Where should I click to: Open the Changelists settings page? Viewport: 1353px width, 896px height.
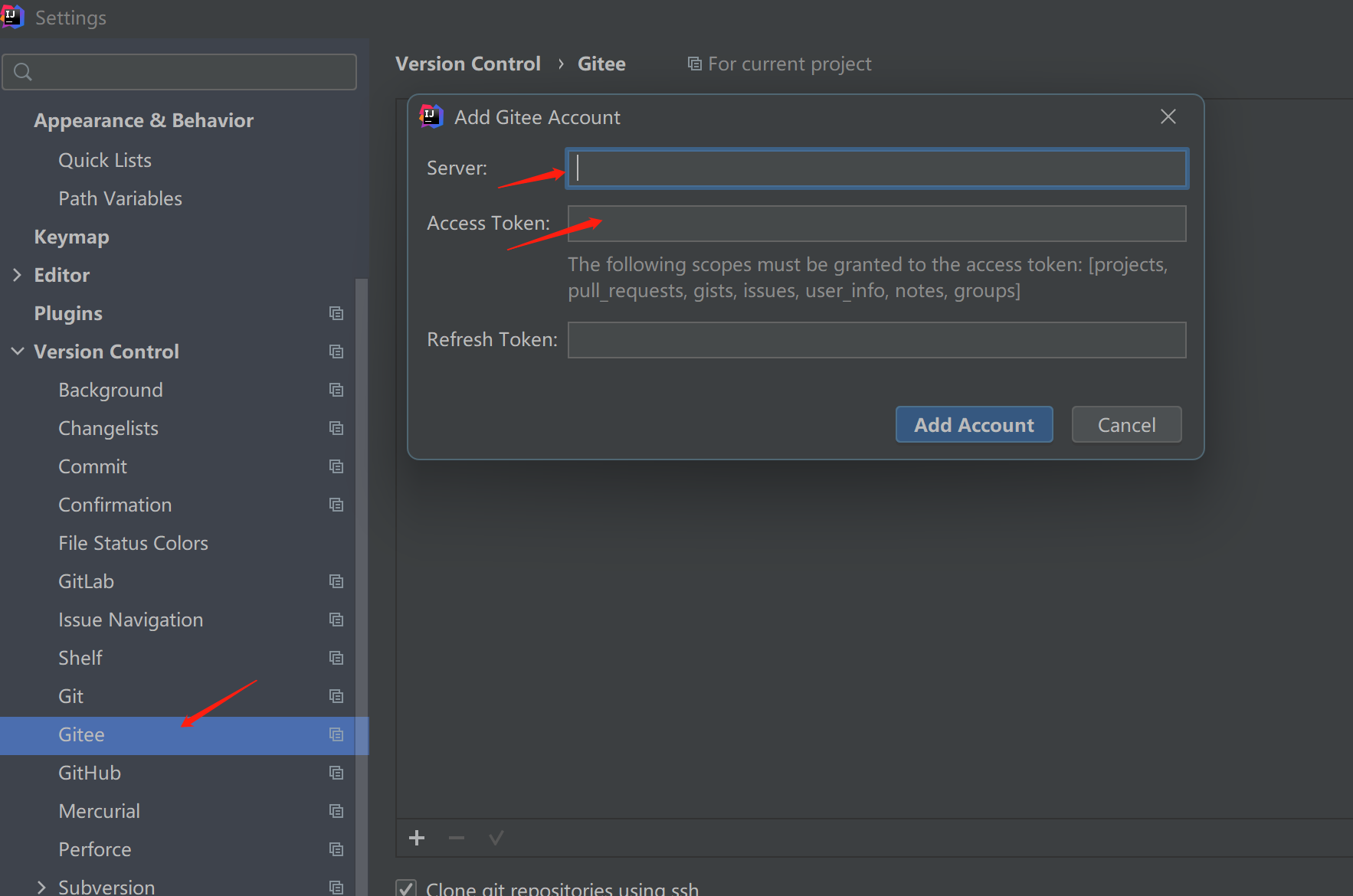tap(108, 429)
